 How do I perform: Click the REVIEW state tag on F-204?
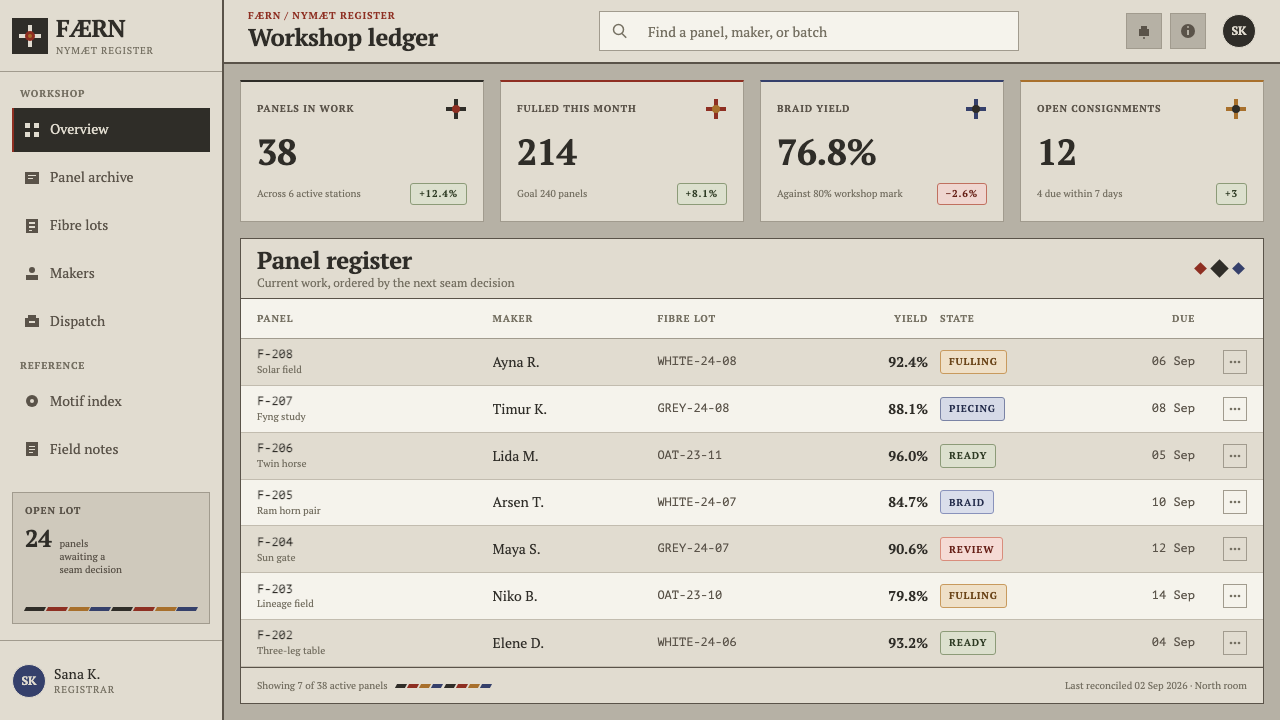971,549
